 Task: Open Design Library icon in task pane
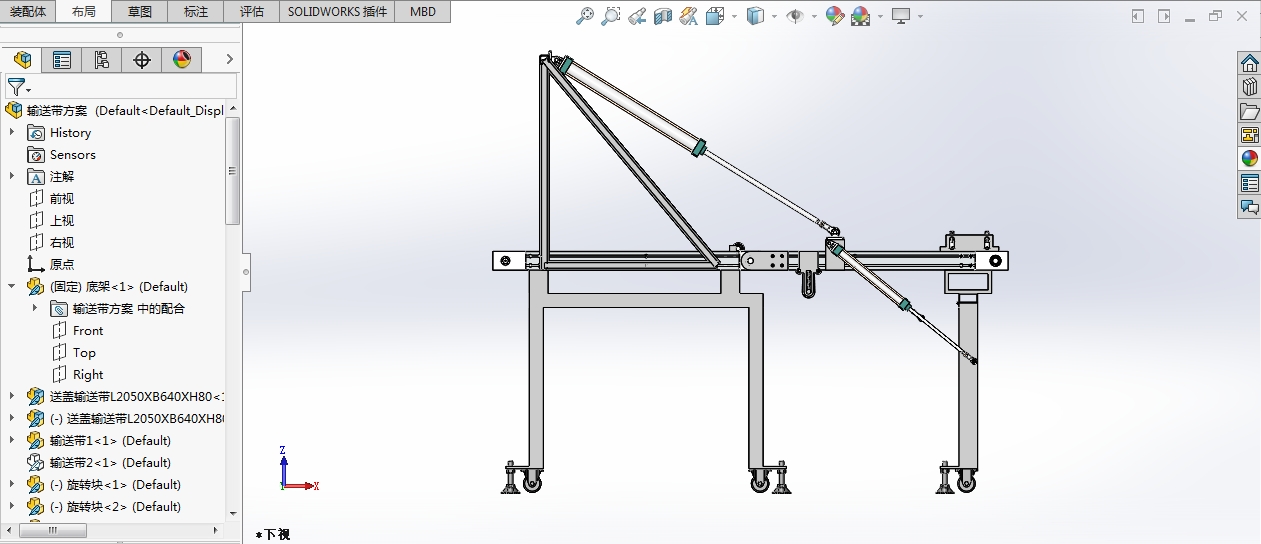[x=1250, y=87]
